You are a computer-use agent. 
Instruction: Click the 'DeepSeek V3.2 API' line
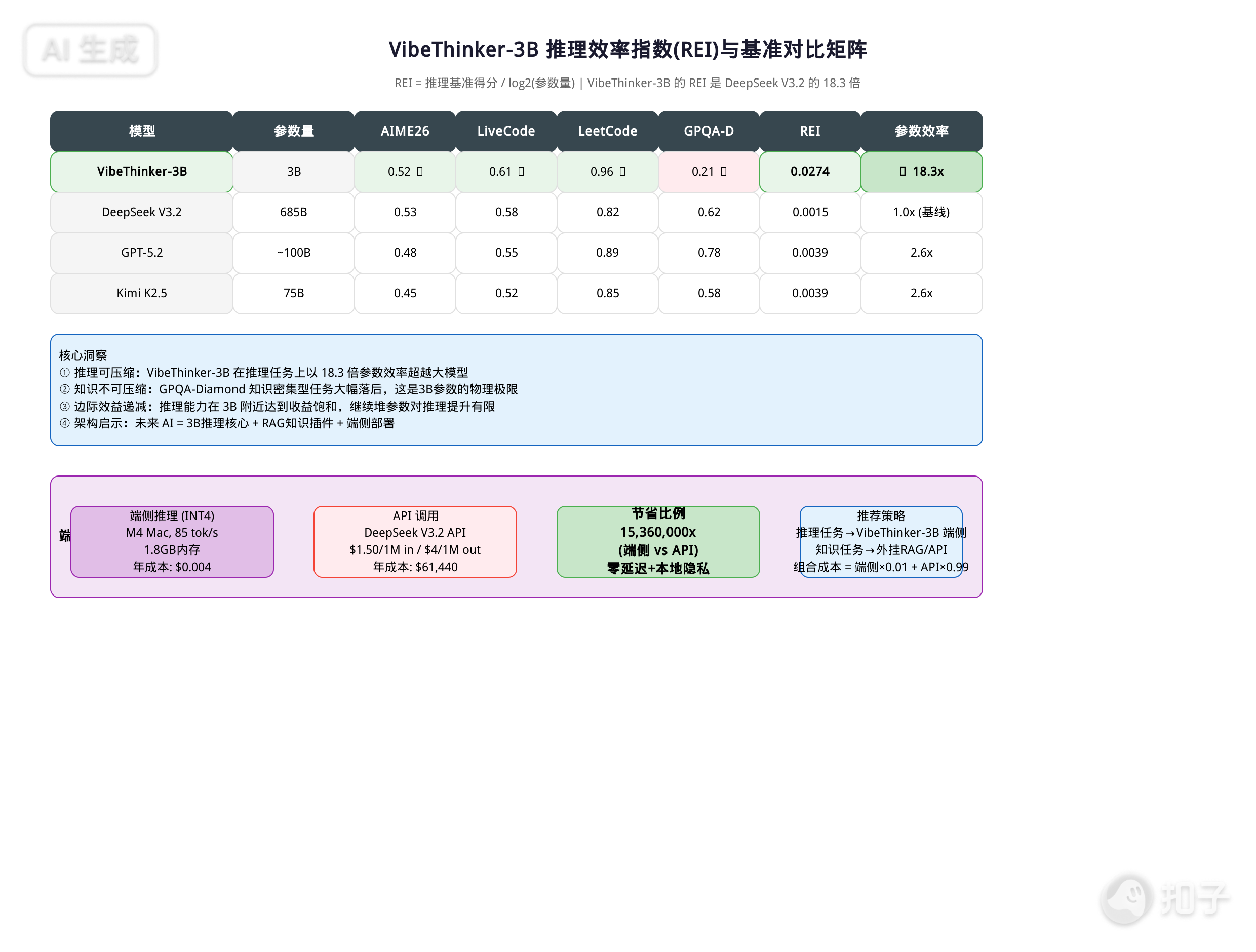pos(415,533)
